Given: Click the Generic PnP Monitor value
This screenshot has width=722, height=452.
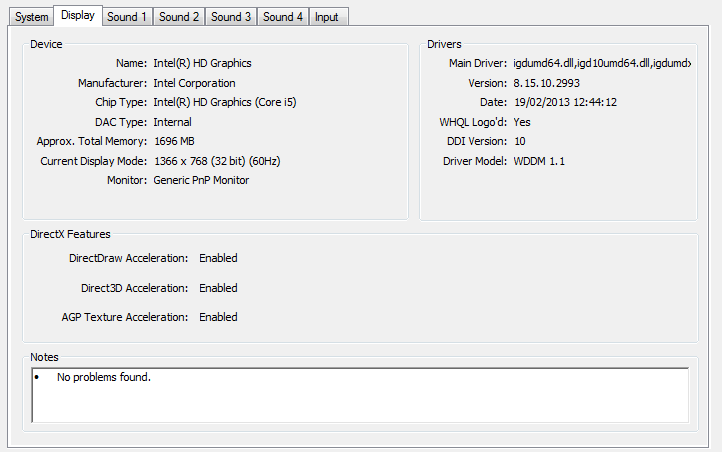Looking at the screenshot, I should click(201, 180).
